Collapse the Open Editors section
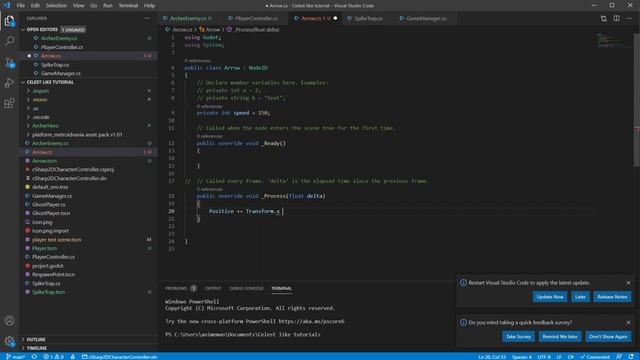 coord(42,30)
